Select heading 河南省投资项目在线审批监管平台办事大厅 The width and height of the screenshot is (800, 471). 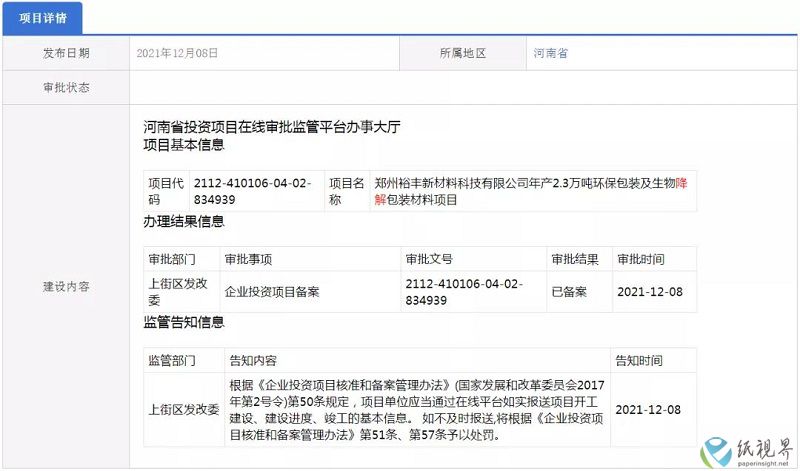coord(271,127)
